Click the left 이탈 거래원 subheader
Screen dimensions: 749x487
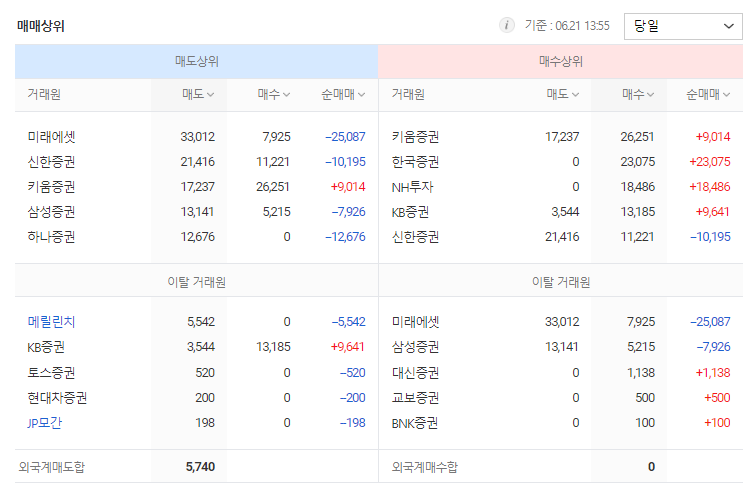[x=196, y=282]
